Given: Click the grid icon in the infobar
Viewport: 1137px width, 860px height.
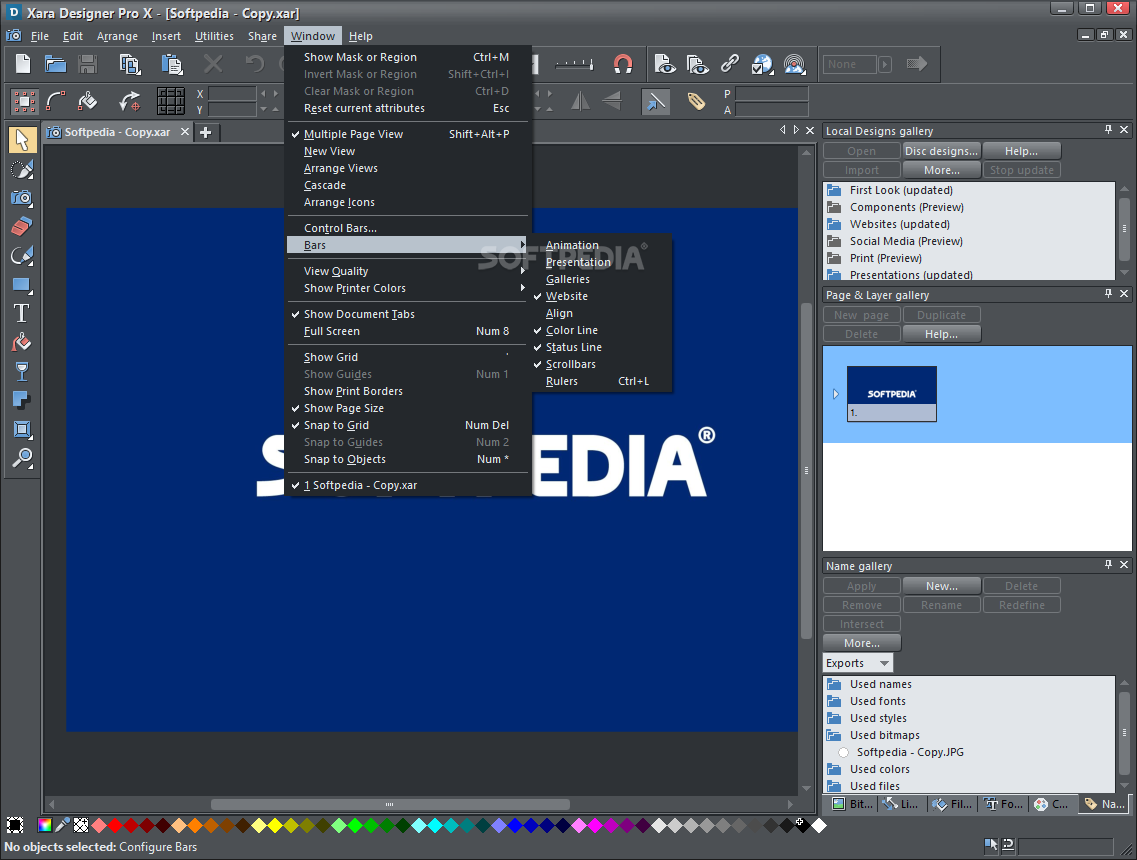Looking at the screenshot, I should [171, 101].
